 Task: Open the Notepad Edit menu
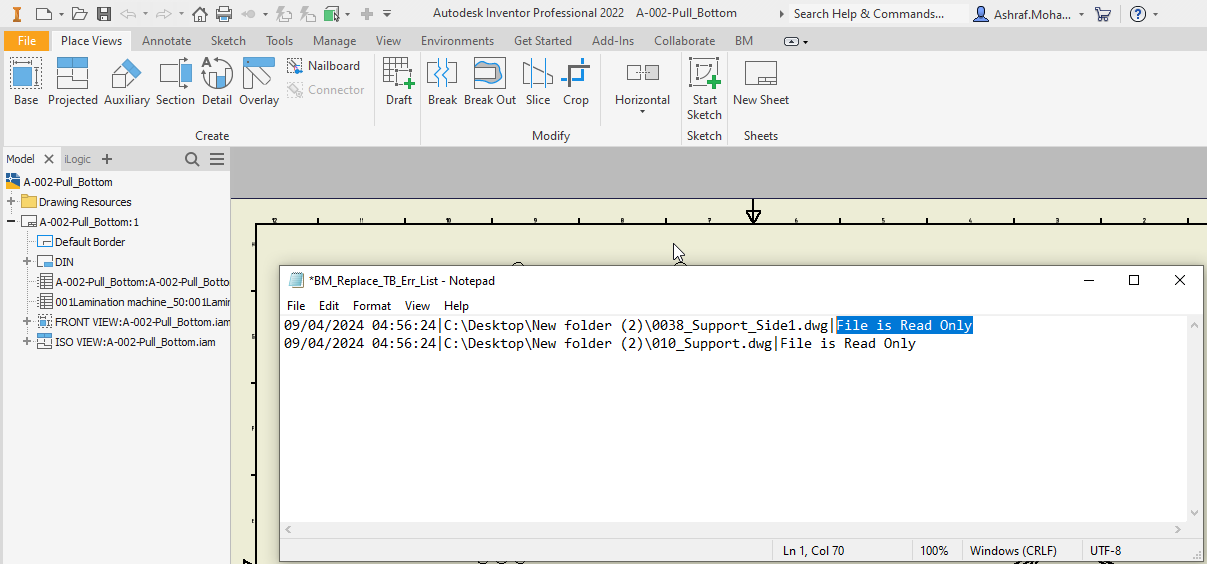coord(329,306)
